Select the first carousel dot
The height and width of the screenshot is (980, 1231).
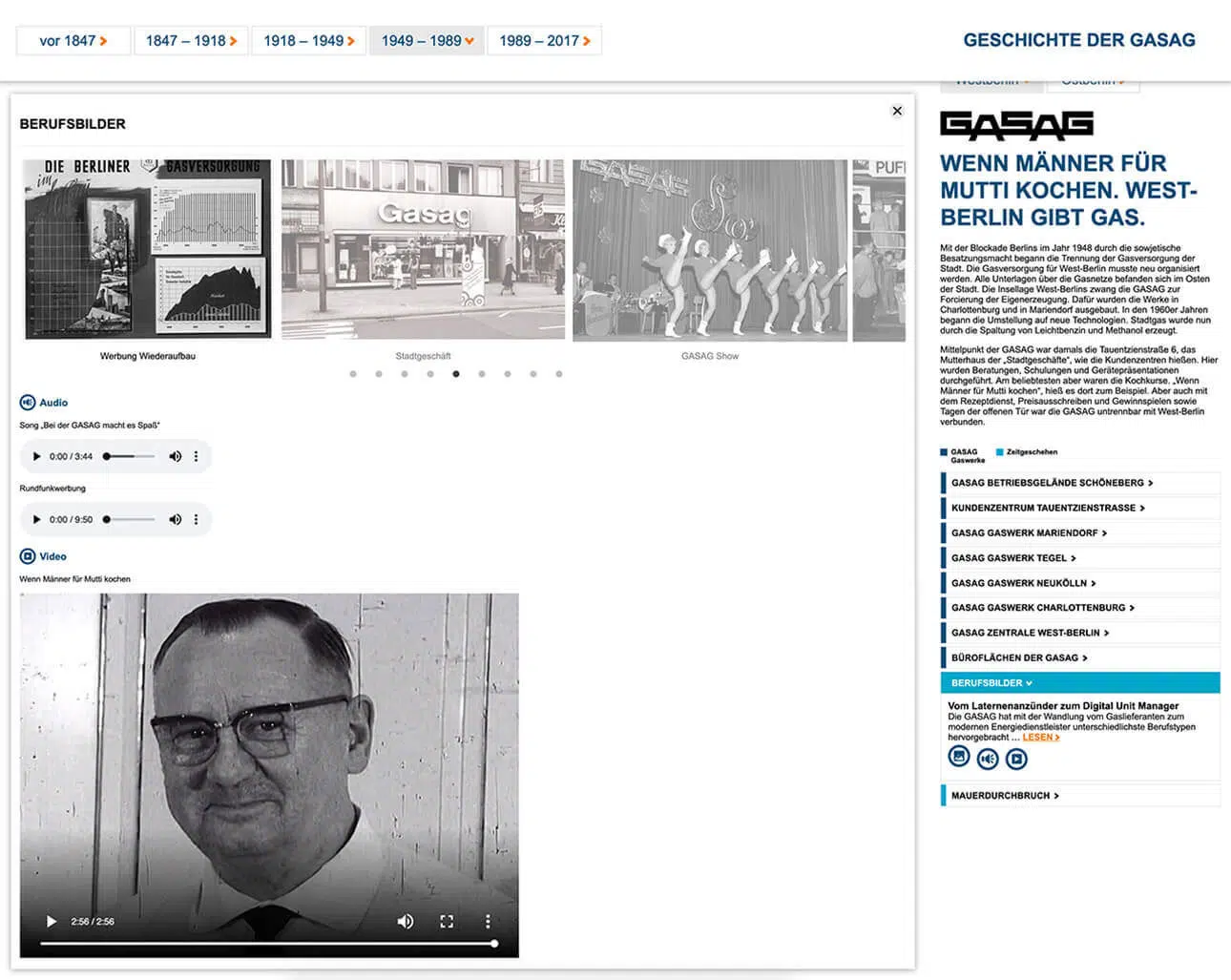(x=353, y=374)
